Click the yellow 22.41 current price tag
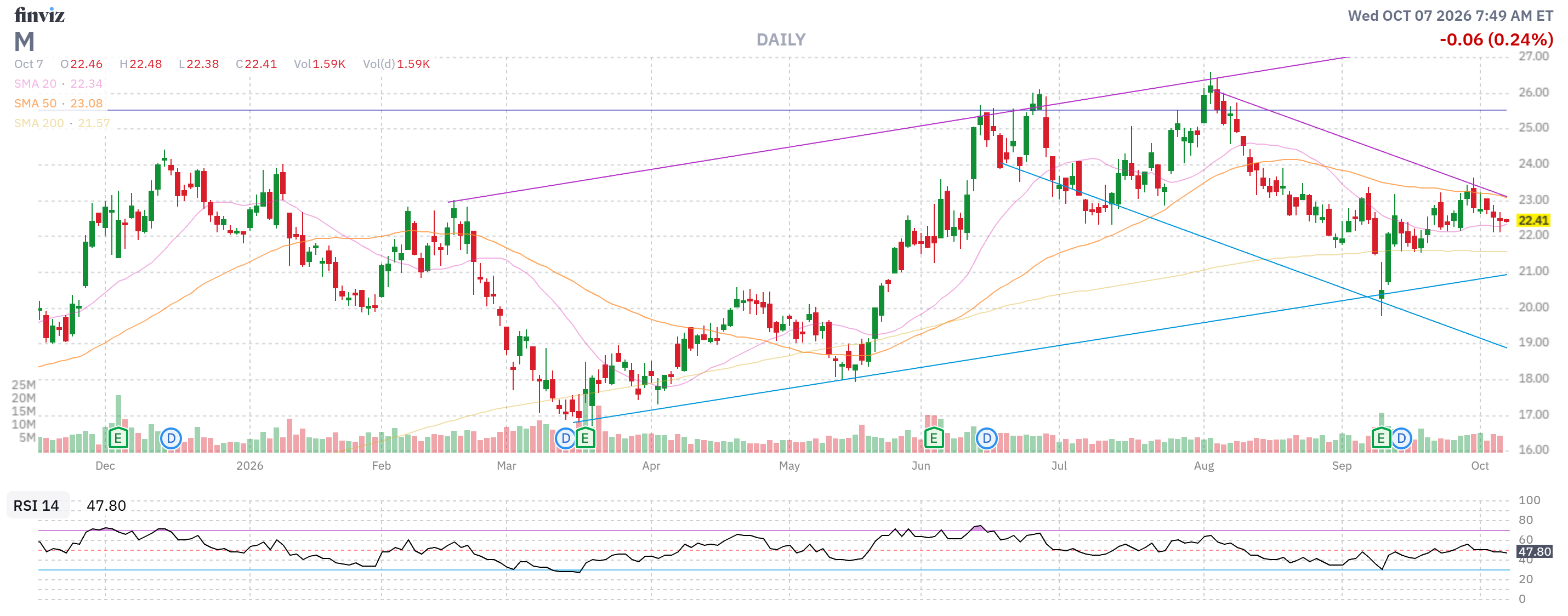 (x=1533, y=220)
